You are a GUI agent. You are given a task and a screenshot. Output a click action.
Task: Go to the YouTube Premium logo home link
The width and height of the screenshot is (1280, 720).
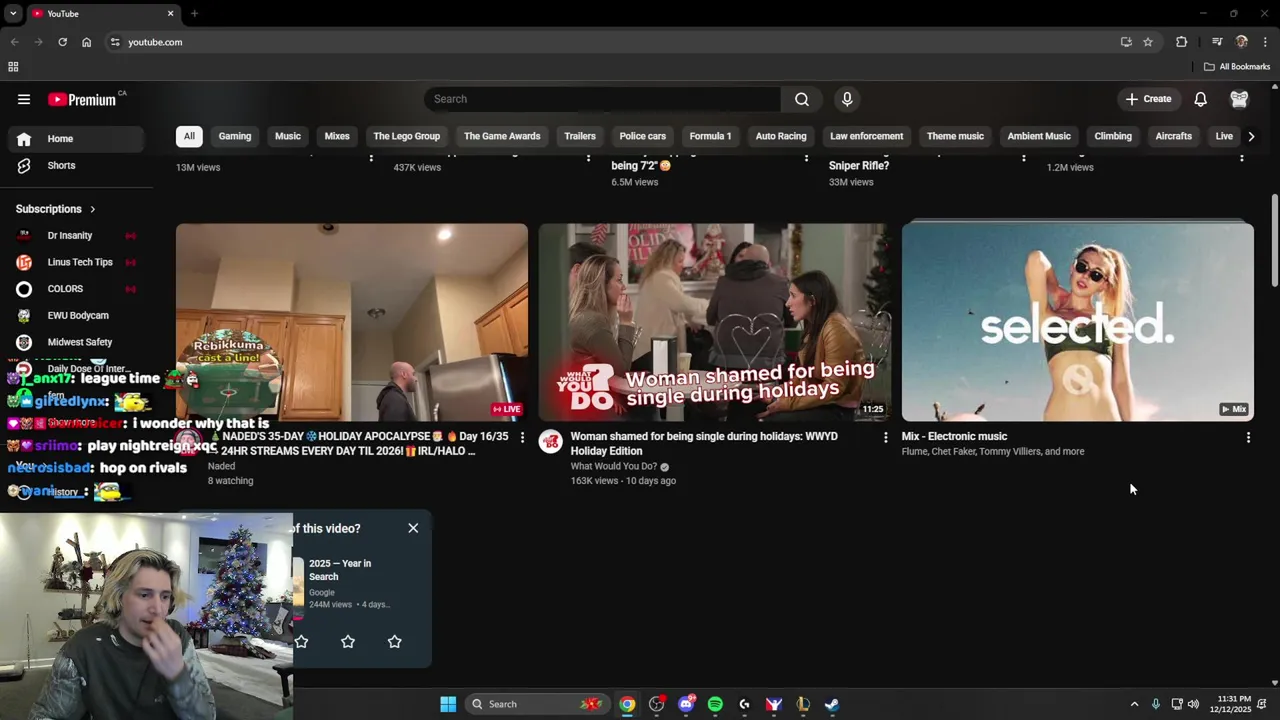click(x=83, y=99)
